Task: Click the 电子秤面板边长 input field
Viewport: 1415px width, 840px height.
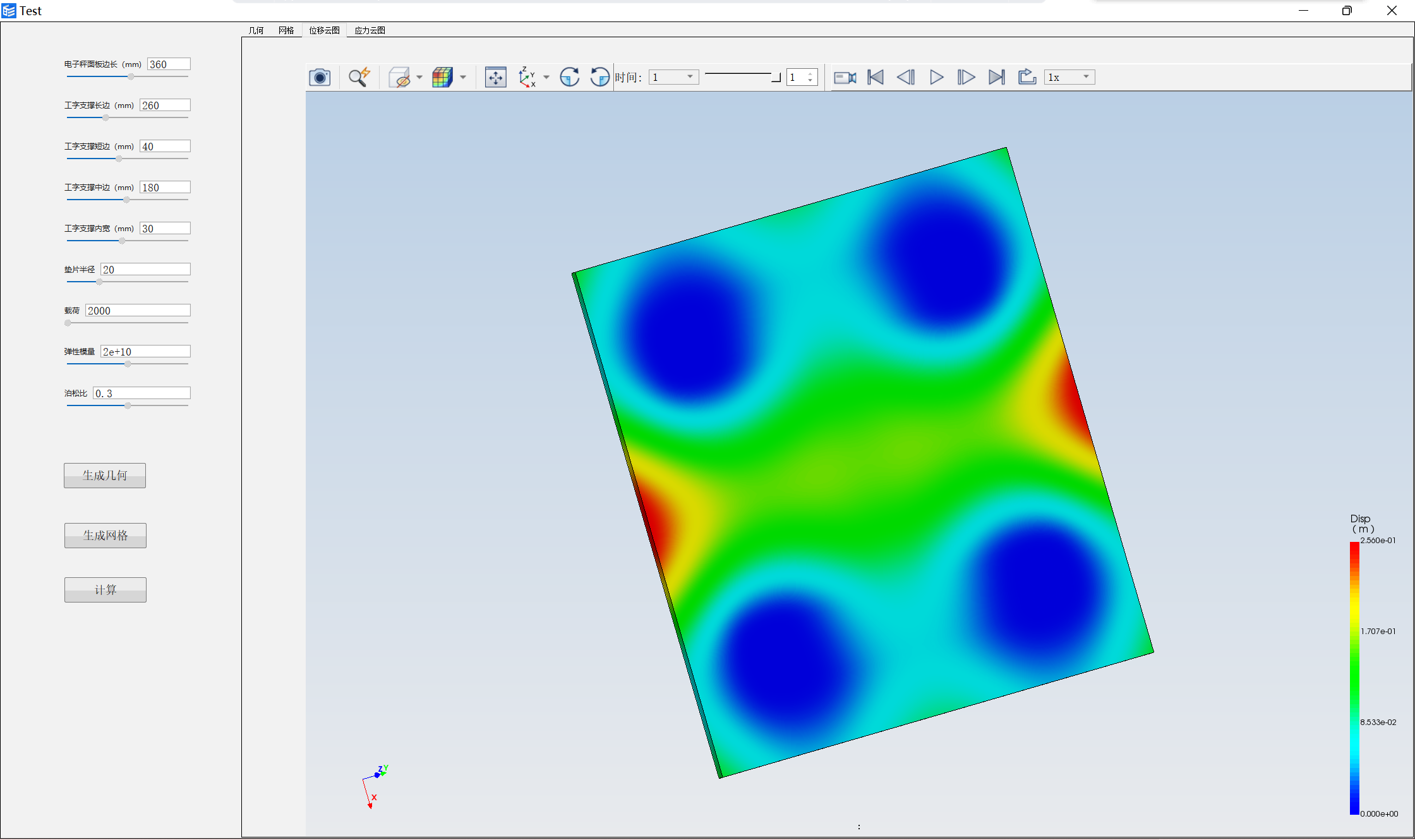Action: [x=169, y=64]
